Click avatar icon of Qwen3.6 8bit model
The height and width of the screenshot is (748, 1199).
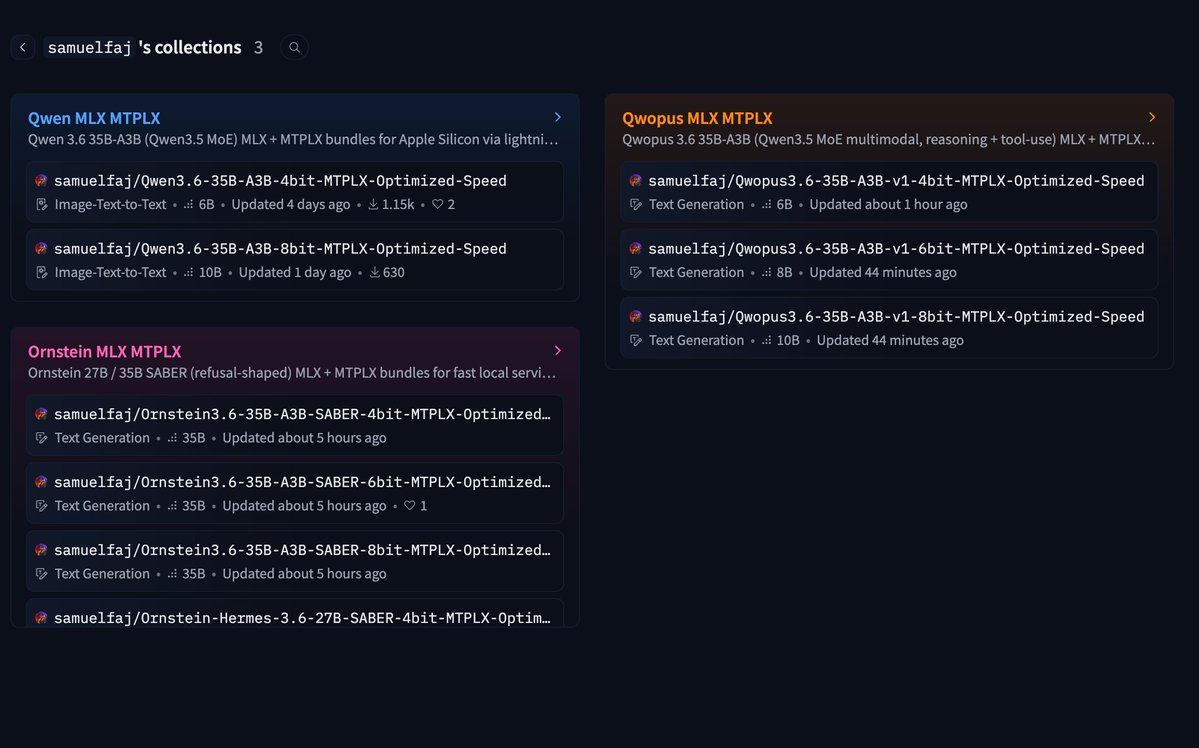[41, 249]
